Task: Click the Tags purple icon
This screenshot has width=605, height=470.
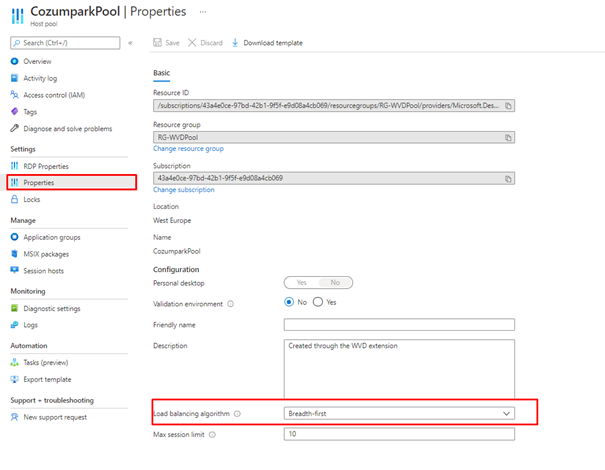Action: (15, 112)
